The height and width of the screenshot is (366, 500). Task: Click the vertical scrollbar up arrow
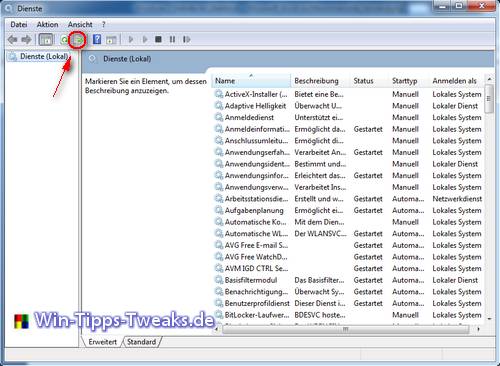489,79
